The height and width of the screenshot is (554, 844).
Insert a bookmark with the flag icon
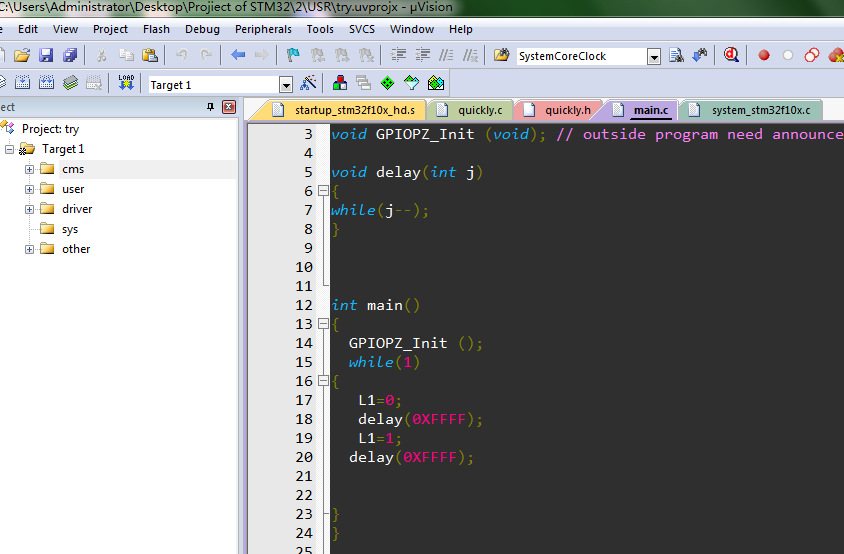pyautogui.click(x=293, y=55)
